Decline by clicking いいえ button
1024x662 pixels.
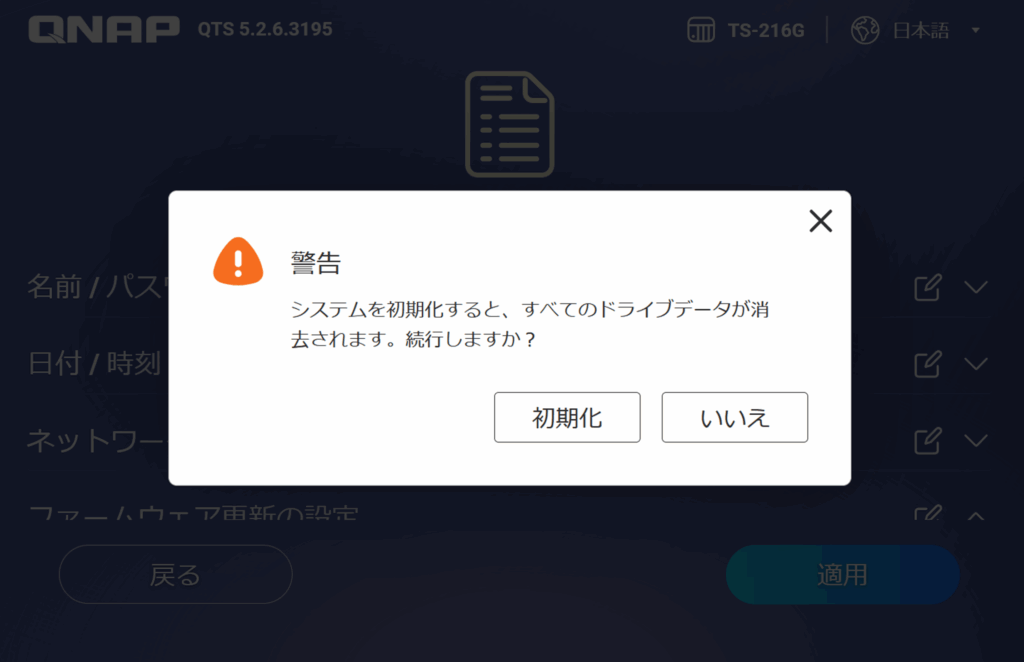click(735, 417)
